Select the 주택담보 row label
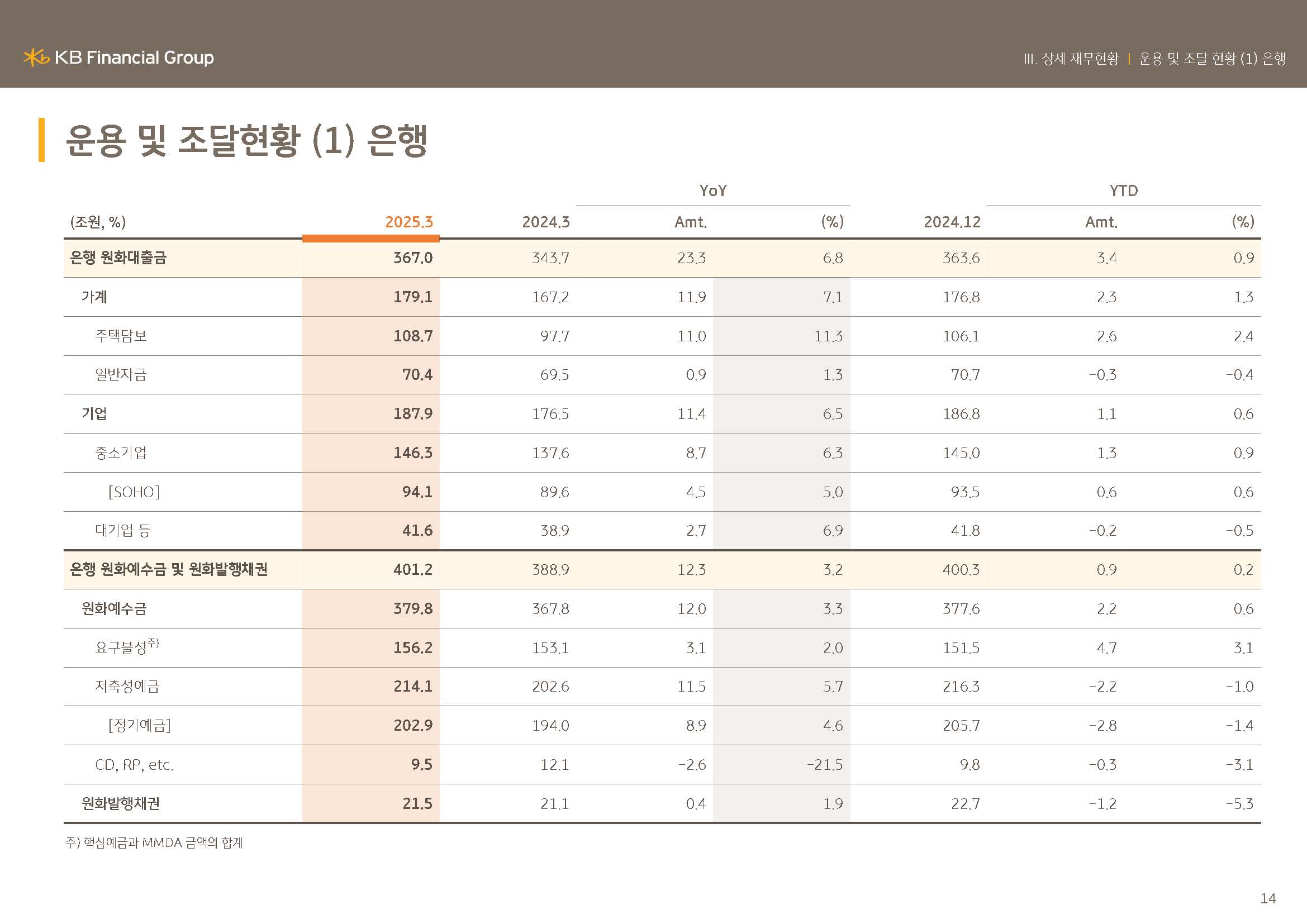Screen dimensions: 1307x924 [121, 336]
